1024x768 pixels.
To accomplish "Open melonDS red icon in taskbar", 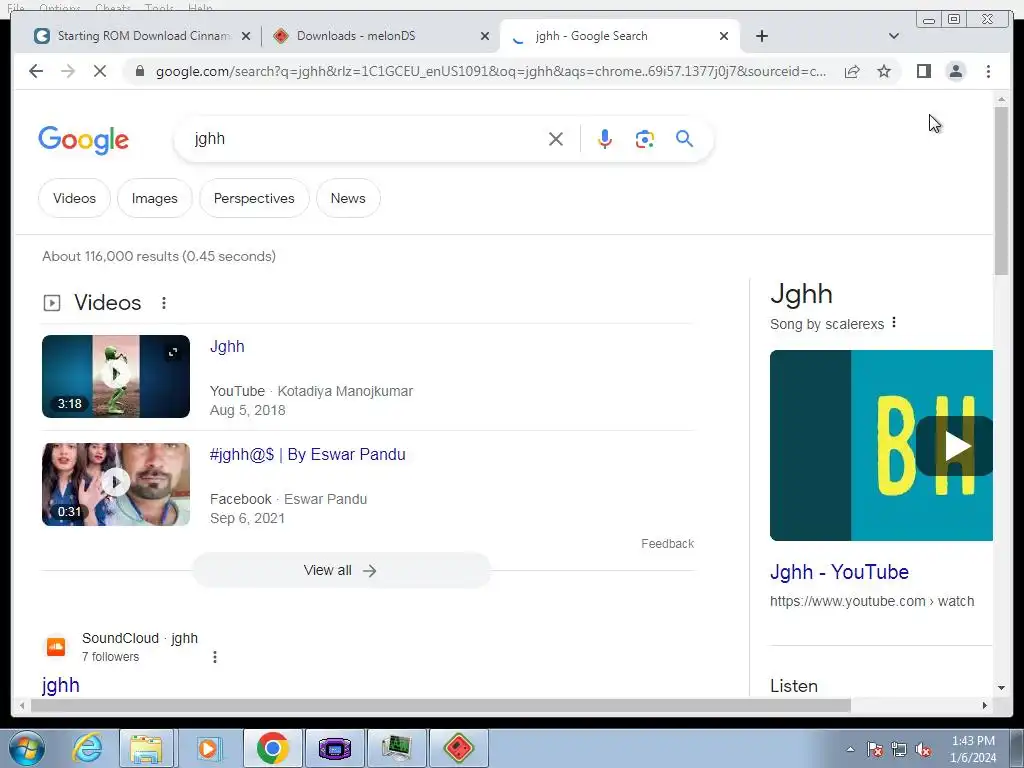I will coord(458,748).
